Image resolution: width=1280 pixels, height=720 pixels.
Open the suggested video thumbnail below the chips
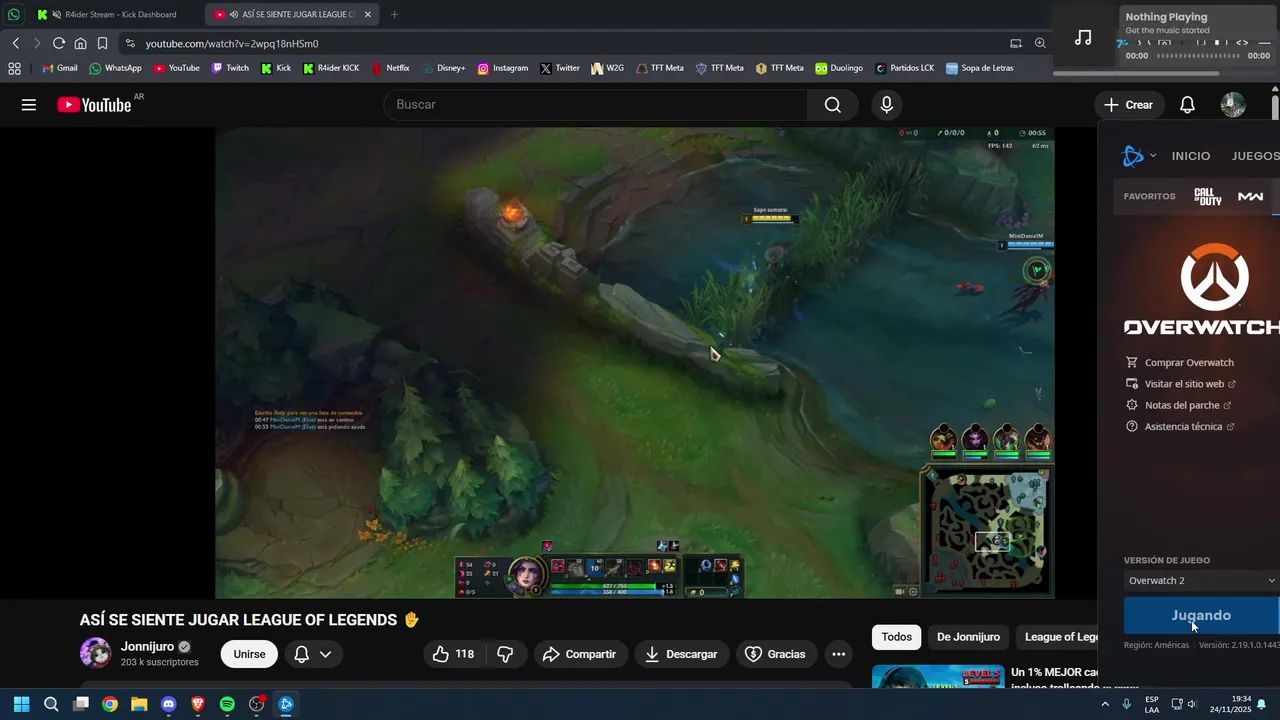tap(938, 677)
